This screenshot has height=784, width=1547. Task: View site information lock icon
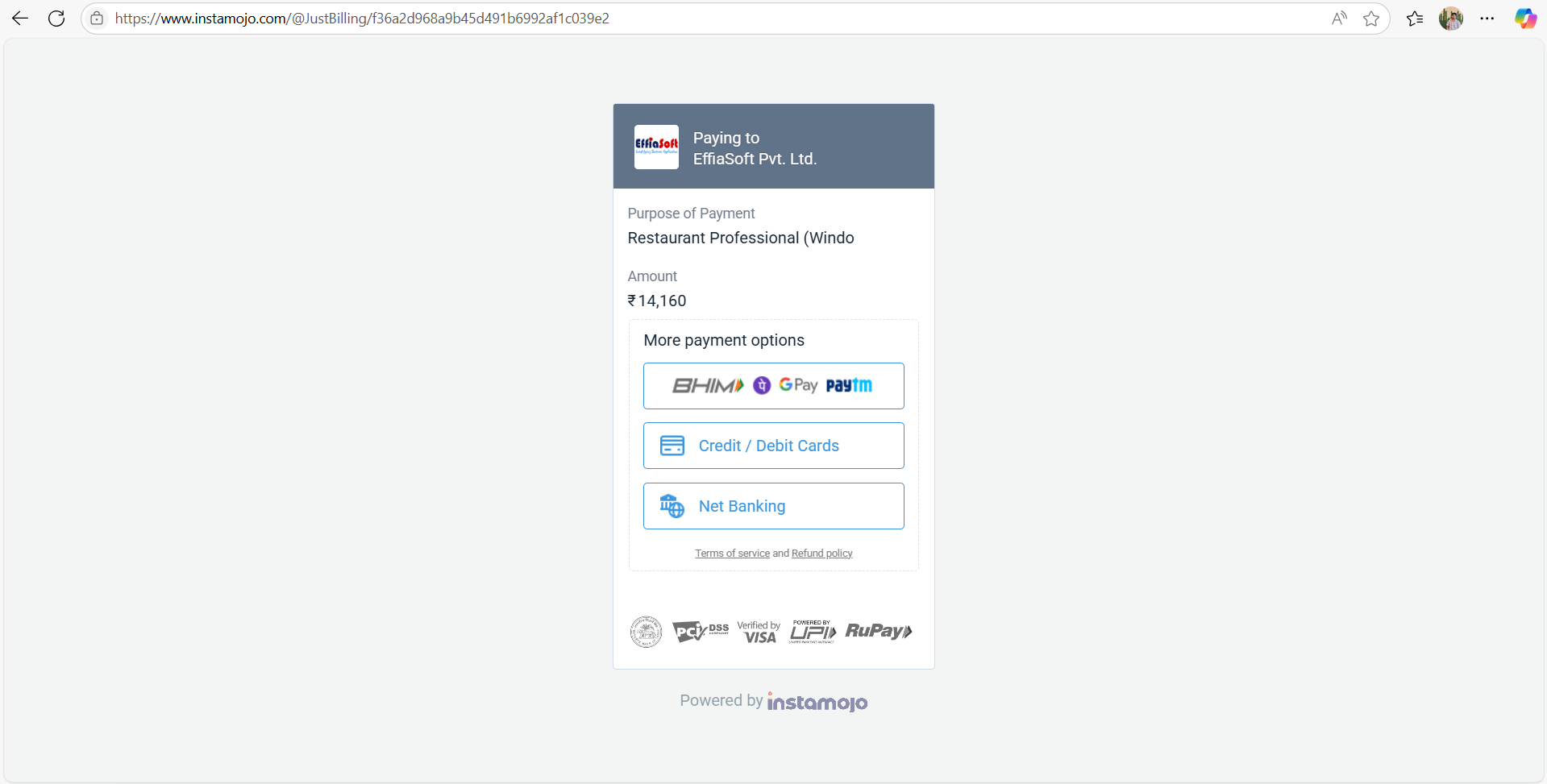(97, 19)
